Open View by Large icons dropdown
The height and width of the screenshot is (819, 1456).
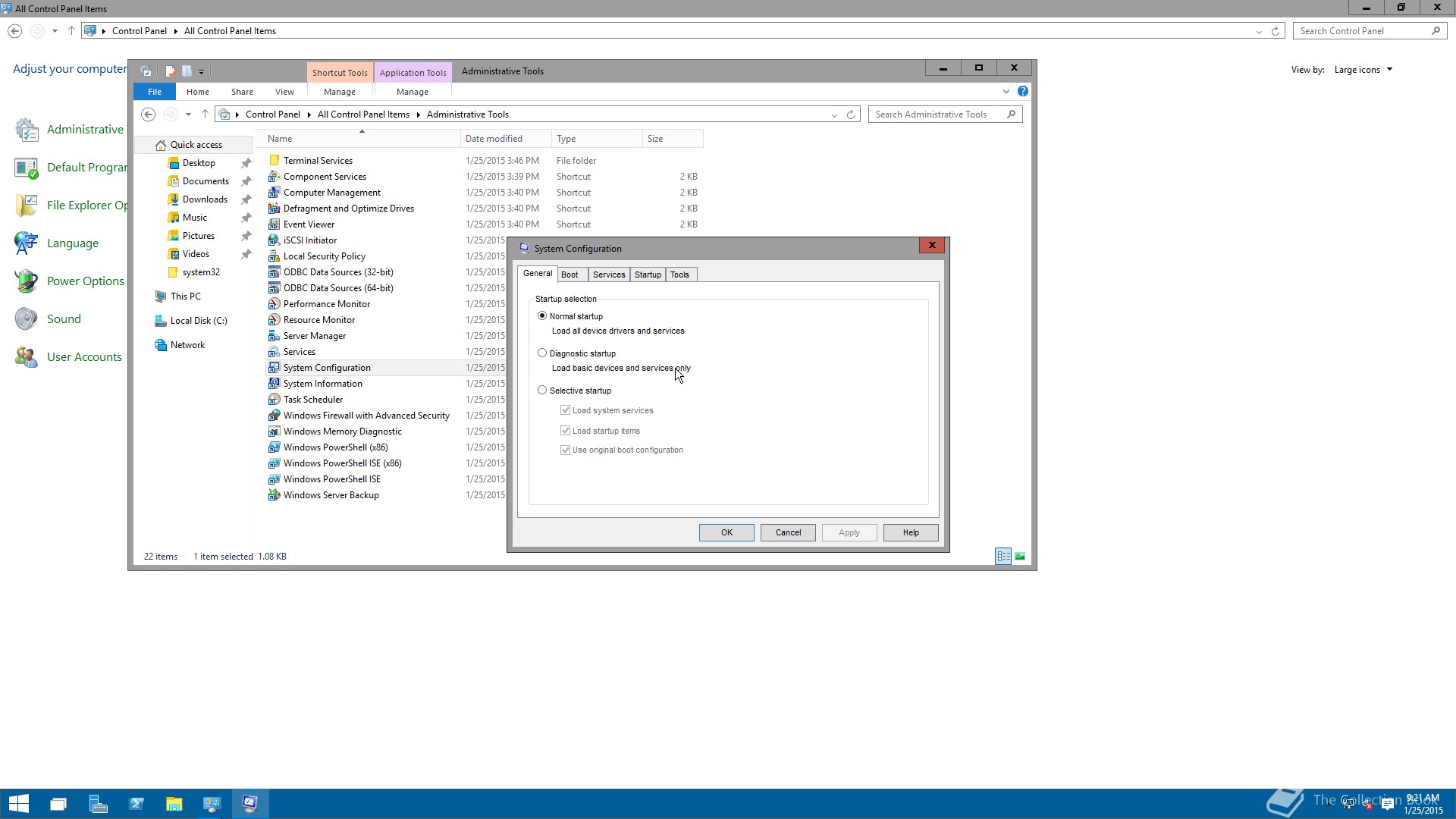coord(1363,70)
